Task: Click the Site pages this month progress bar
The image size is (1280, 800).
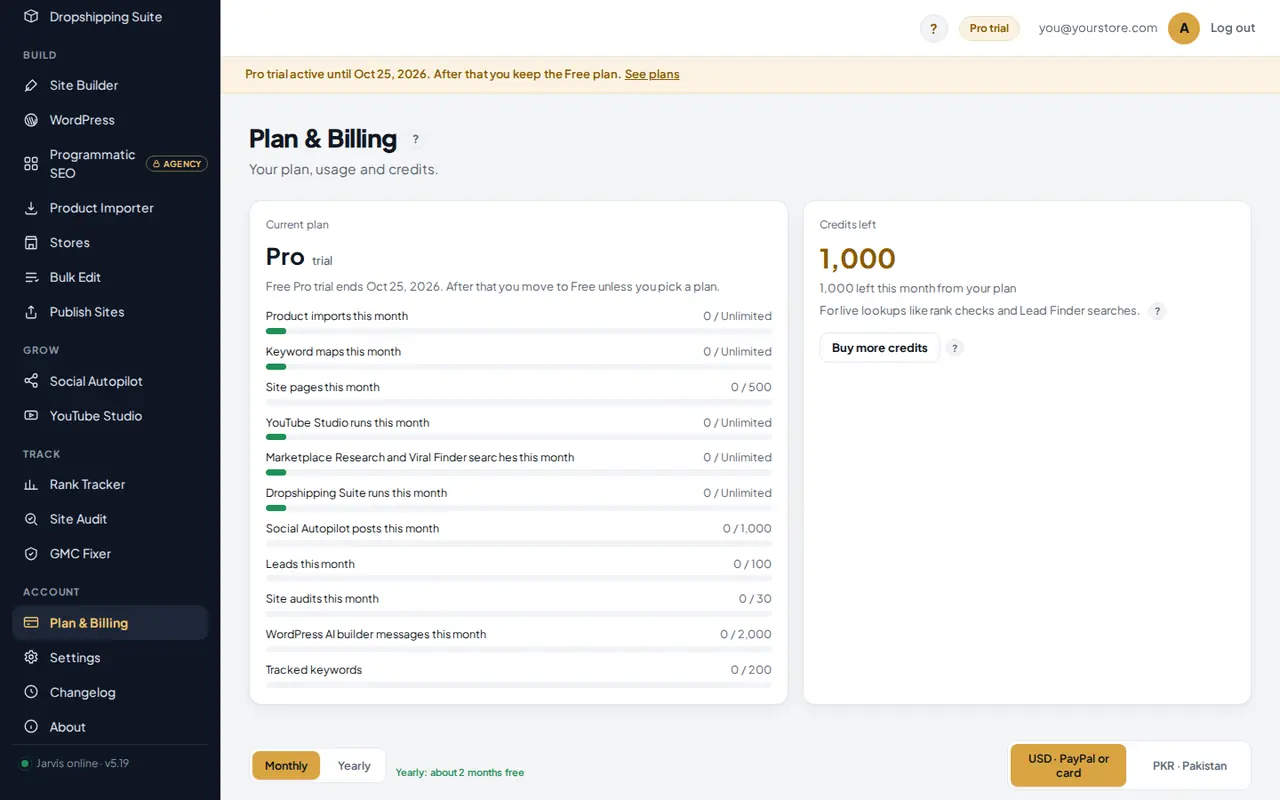Action: click(x=519, y=402)
